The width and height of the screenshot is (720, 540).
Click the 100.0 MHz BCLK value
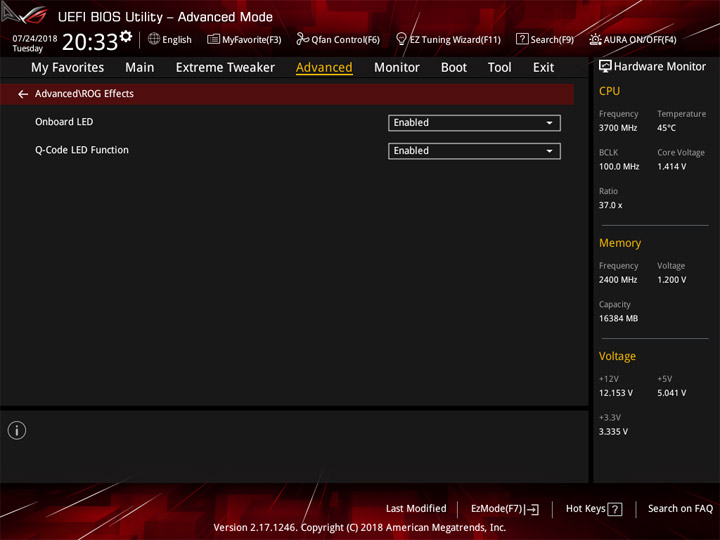pos(619,167)
